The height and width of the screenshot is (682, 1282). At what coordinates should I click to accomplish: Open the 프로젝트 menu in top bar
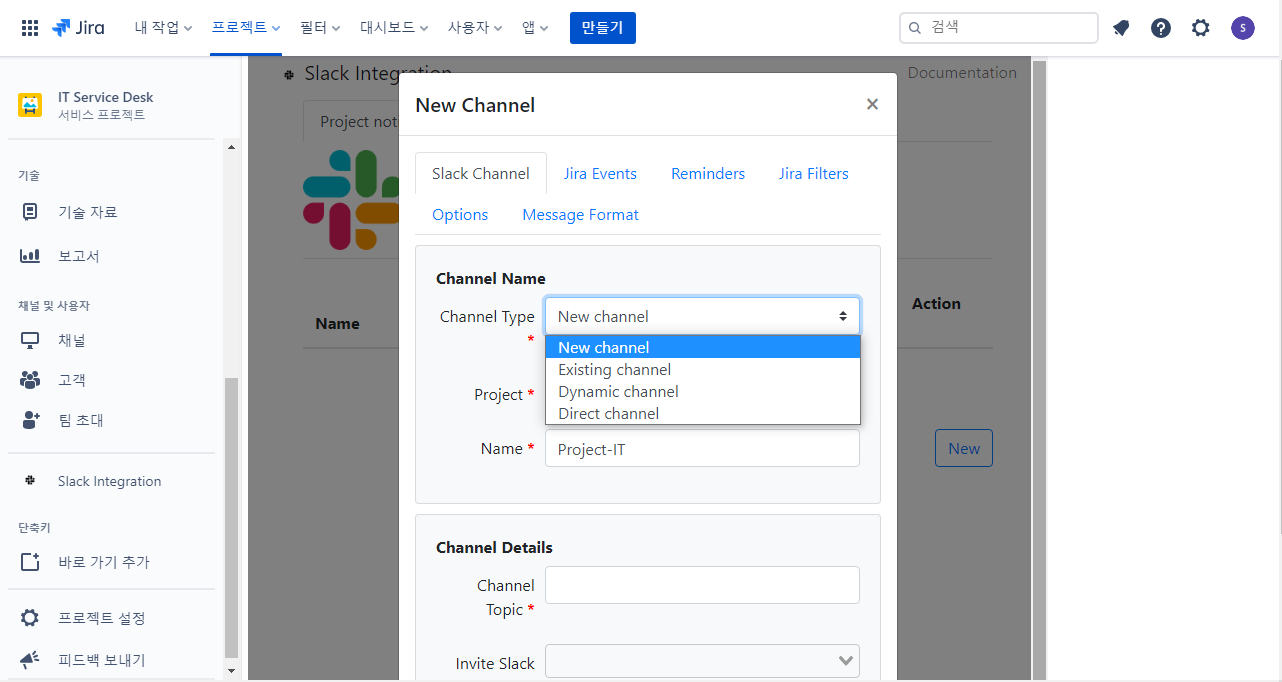(245, 28)
